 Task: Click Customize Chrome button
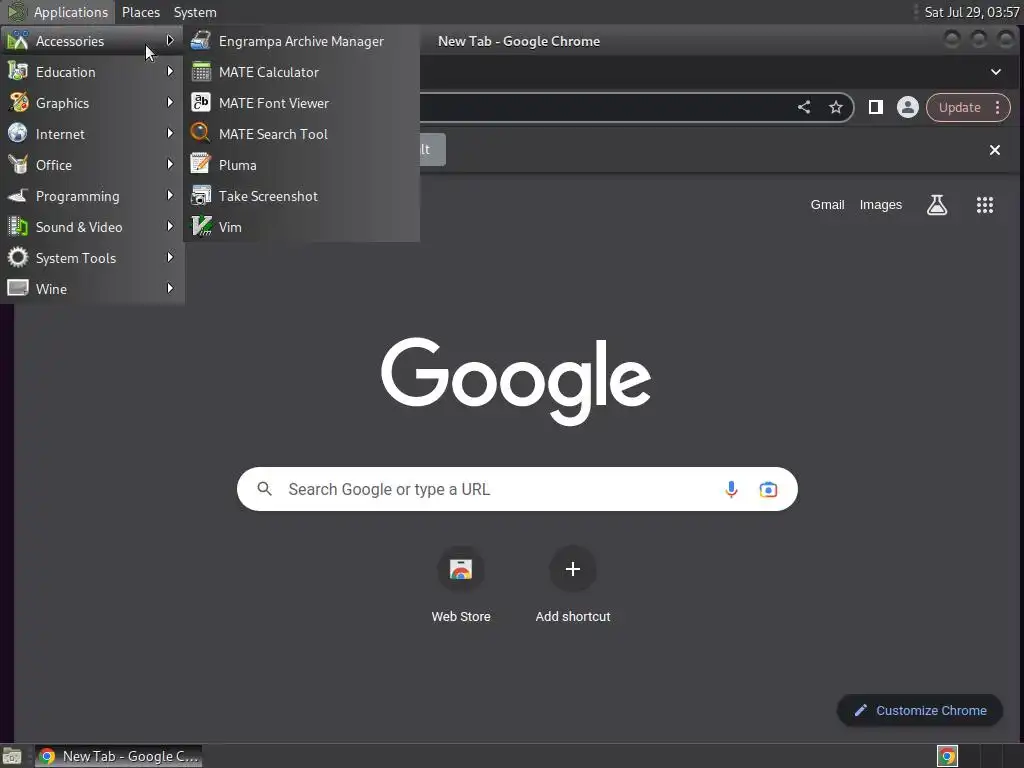920,710
